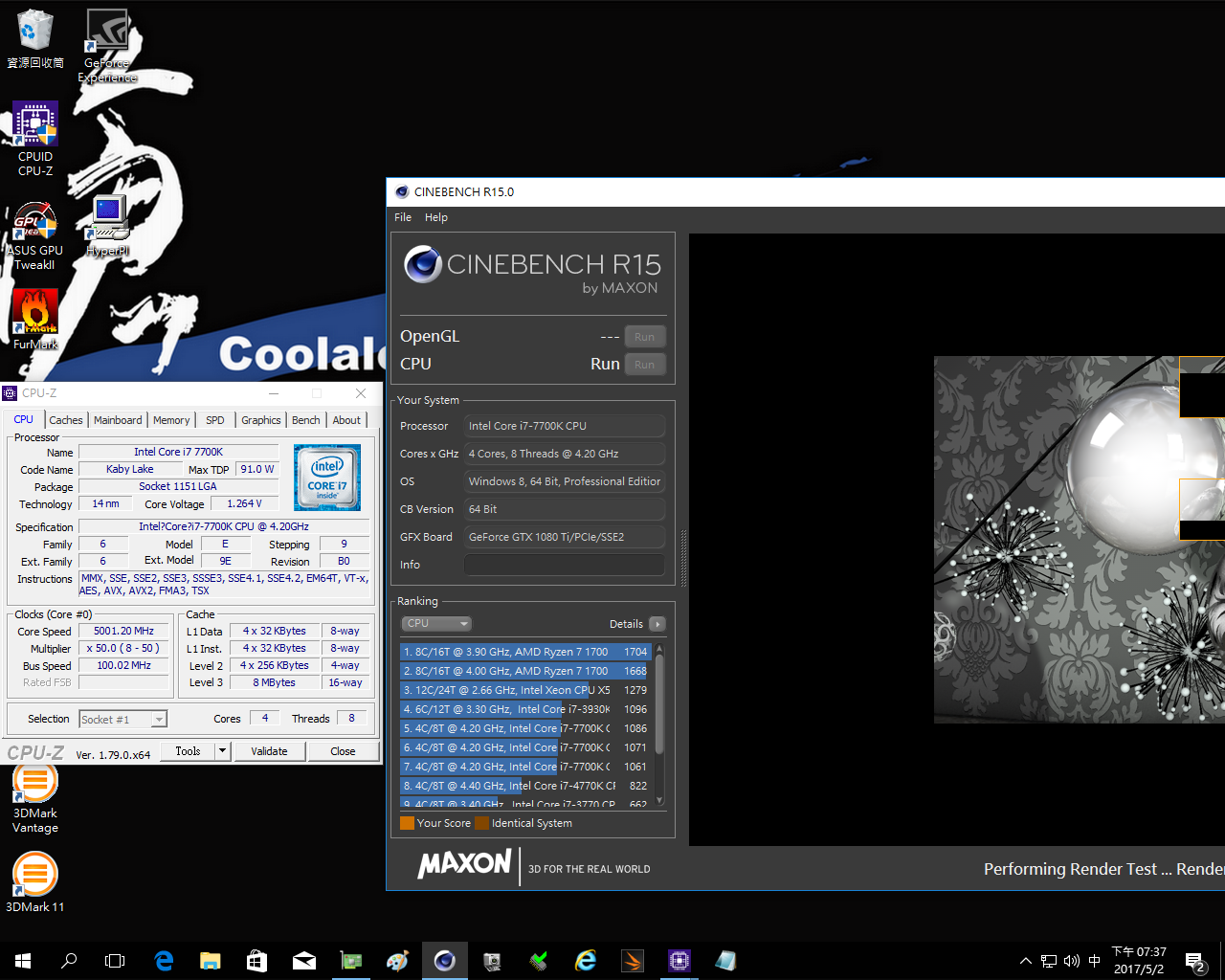
Task: Open the Tools dropdown arrow in CPU-Z
Action: pos(223,751)
